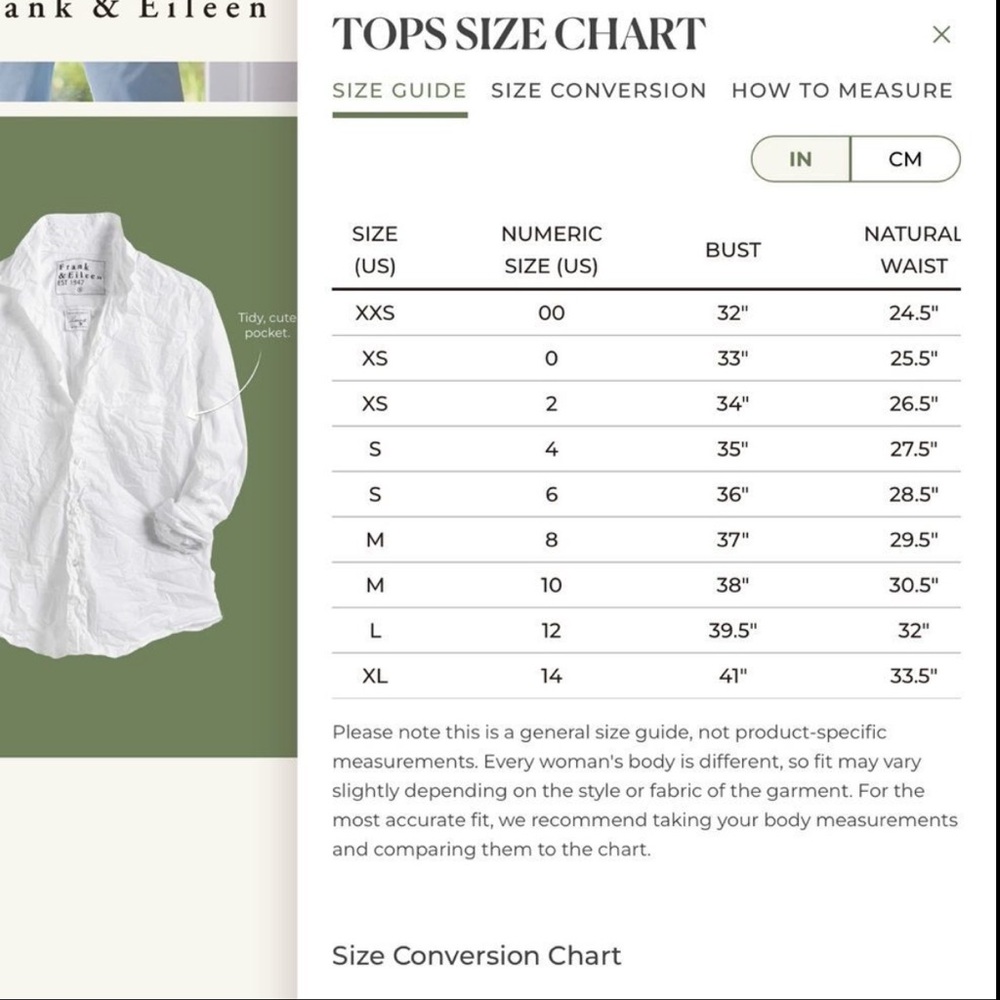The image size is (1000, 1000).
Task: Click the Numeric Size (US) column header
Action: 552,250
